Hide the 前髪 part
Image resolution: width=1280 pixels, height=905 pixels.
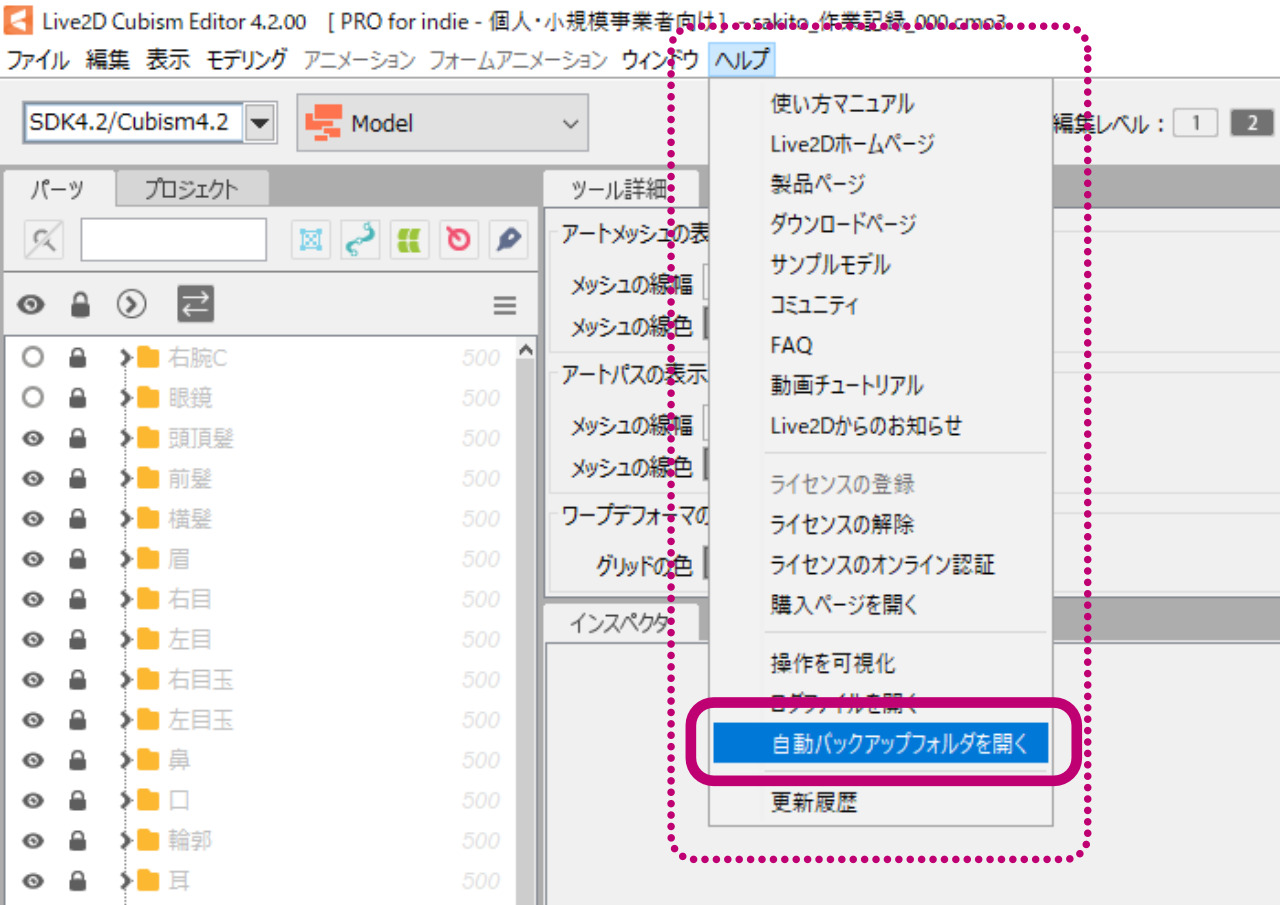click(33, 479)
